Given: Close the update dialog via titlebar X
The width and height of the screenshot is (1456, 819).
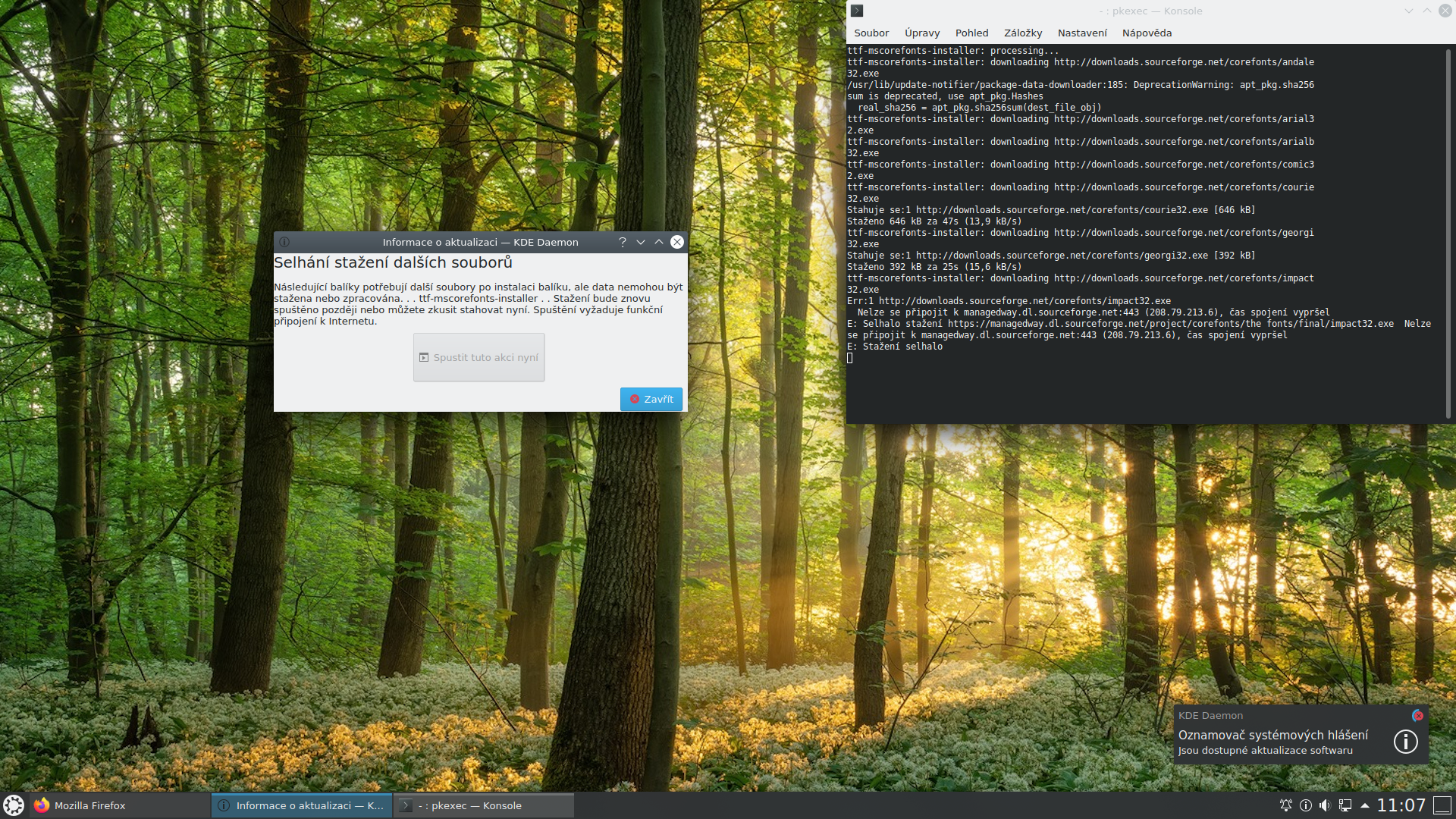Looking at the screenshot, I should point(677,242).
